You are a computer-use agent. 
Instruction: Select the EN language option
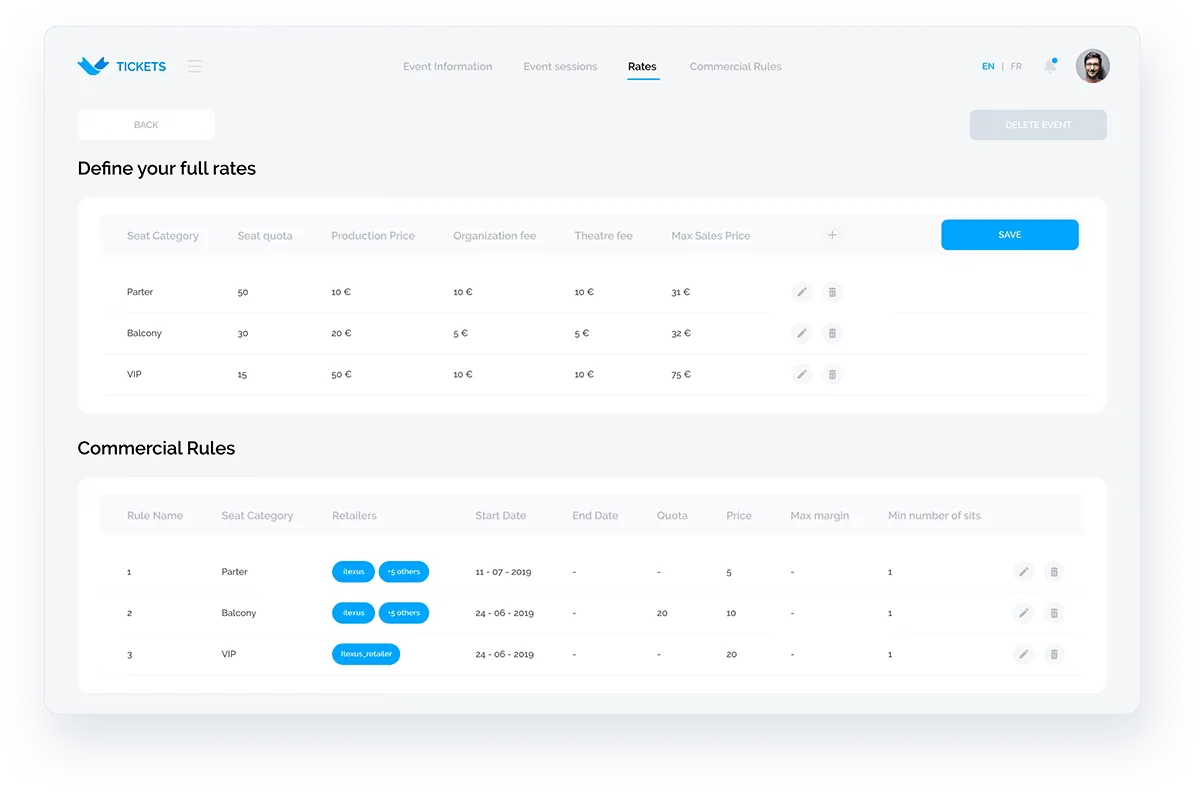[988, 67]
